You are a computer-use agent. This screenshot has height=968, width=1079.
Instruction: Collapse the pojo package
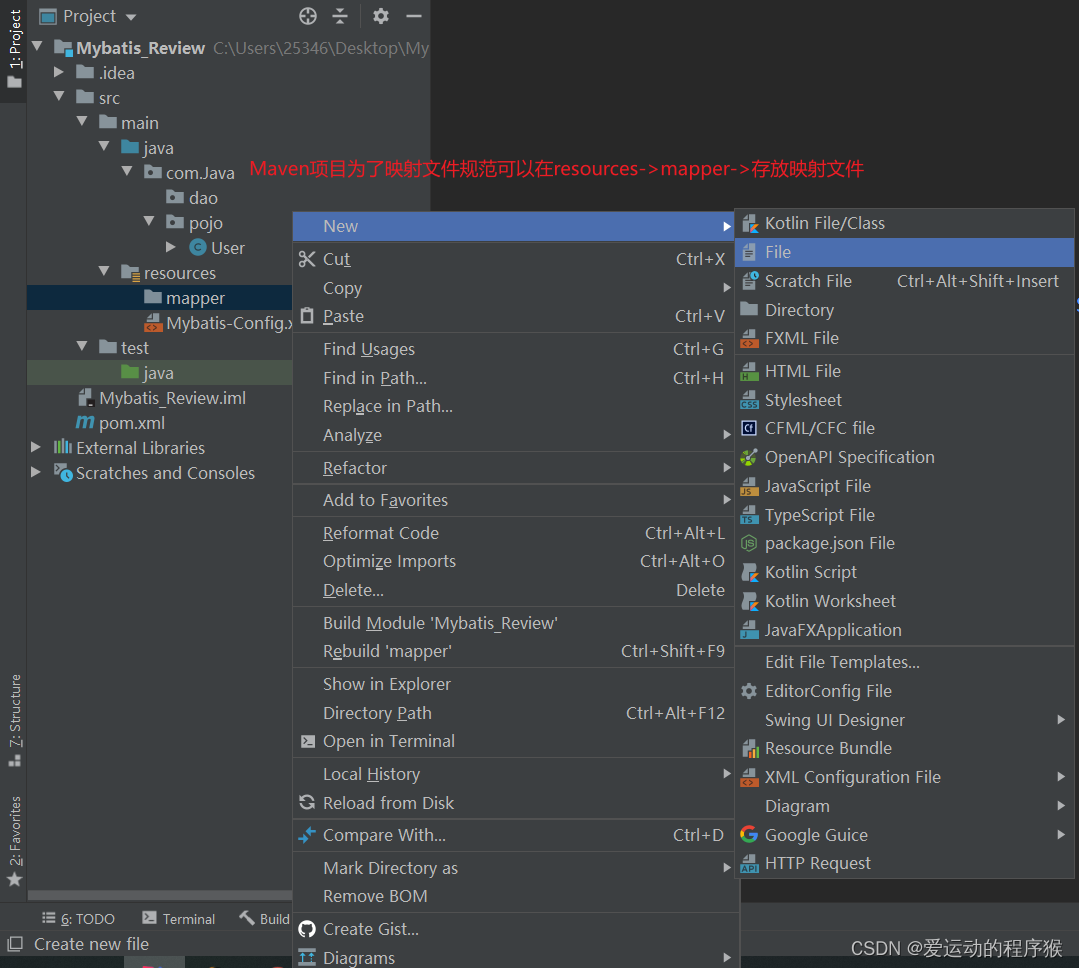coord(149,222)
